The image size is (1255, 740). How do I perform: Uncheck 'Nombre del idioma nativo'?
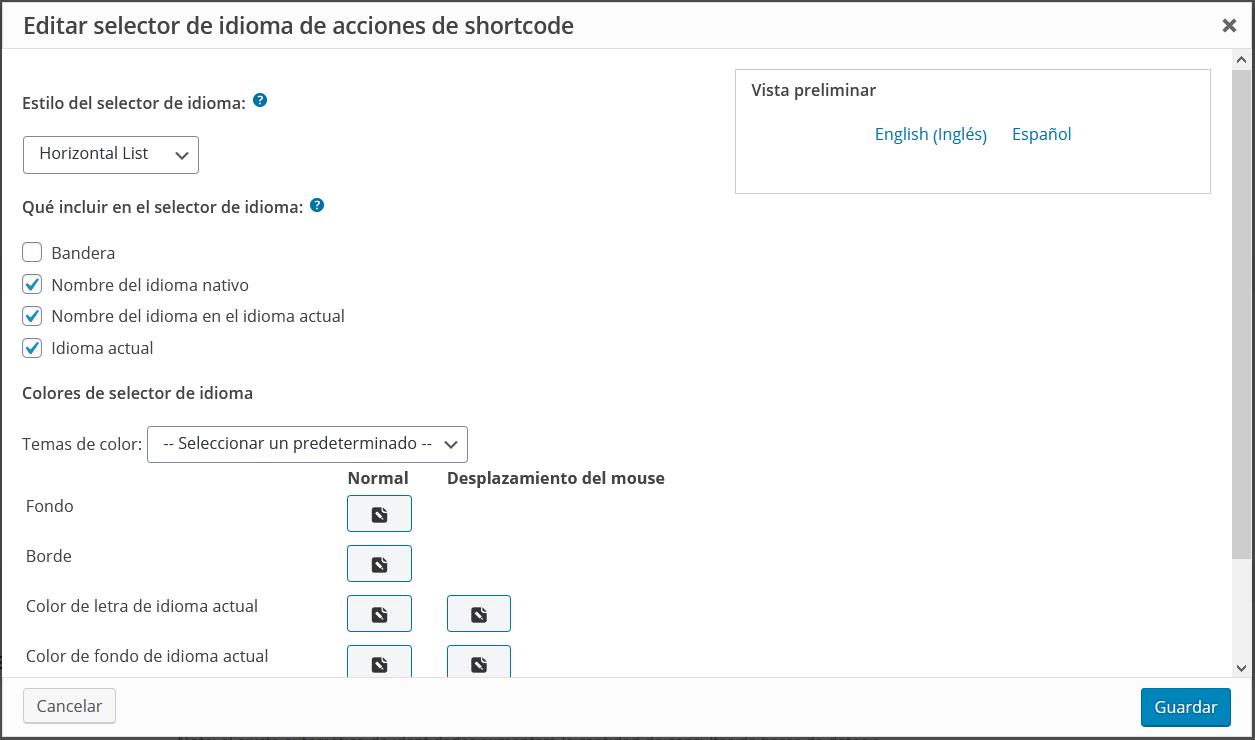coord(33,285)
